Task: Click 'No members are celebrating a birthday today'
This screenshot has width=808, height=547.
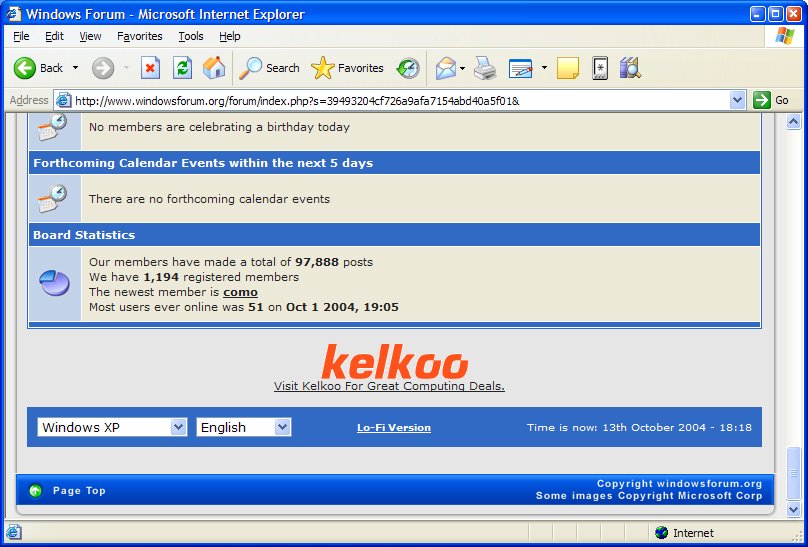Action: pos(219,127)
